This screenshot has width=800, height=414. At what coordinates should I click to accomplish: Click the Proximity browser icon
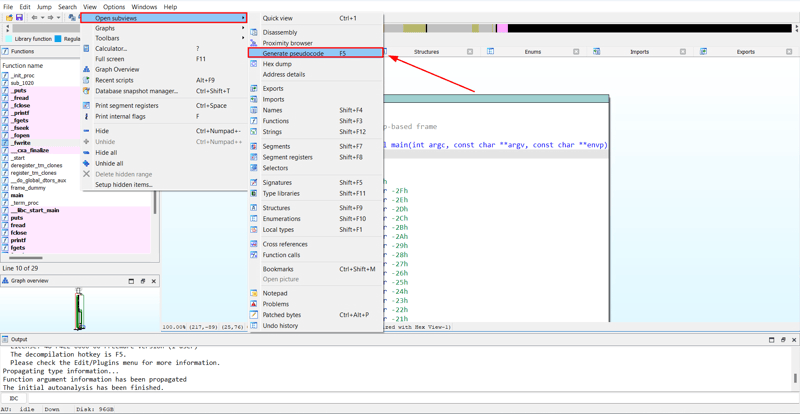[254, 43]
